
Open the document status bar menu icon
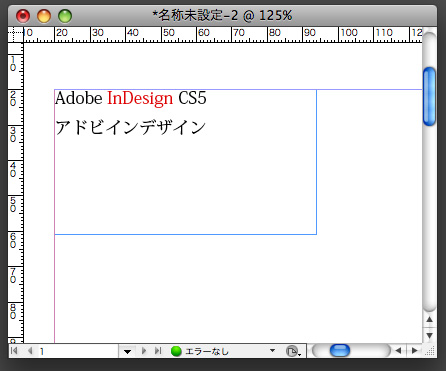(293, 351)
